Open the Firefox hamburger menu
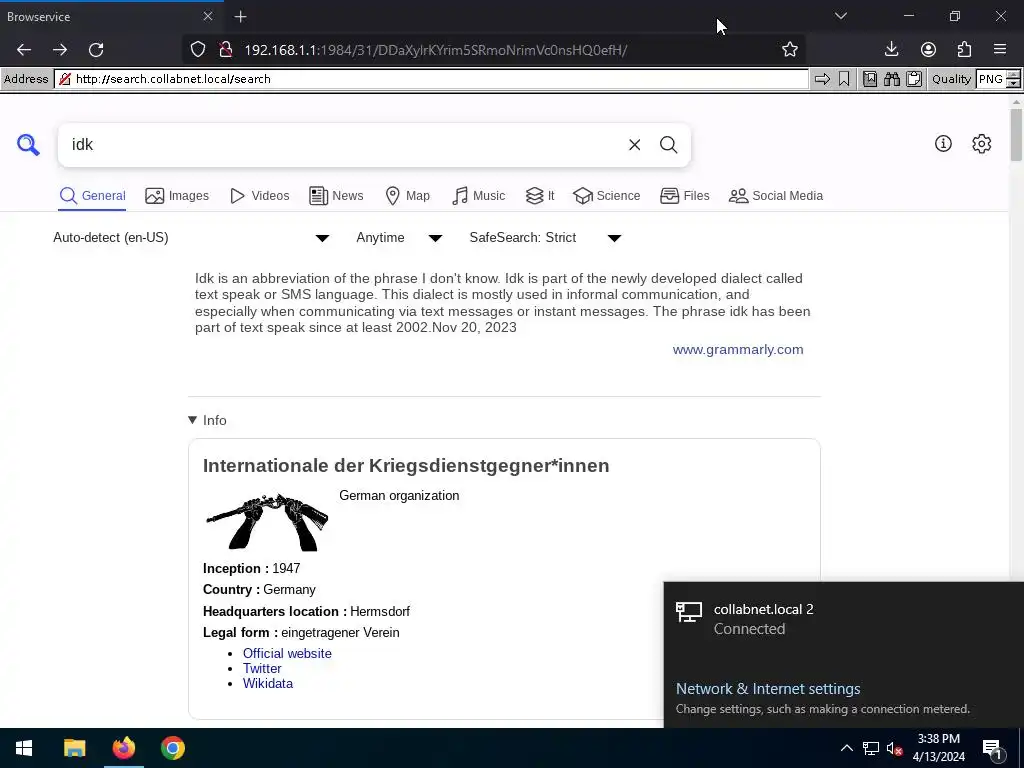The width and height of the screenshot is (1024, 768). 1000,50
